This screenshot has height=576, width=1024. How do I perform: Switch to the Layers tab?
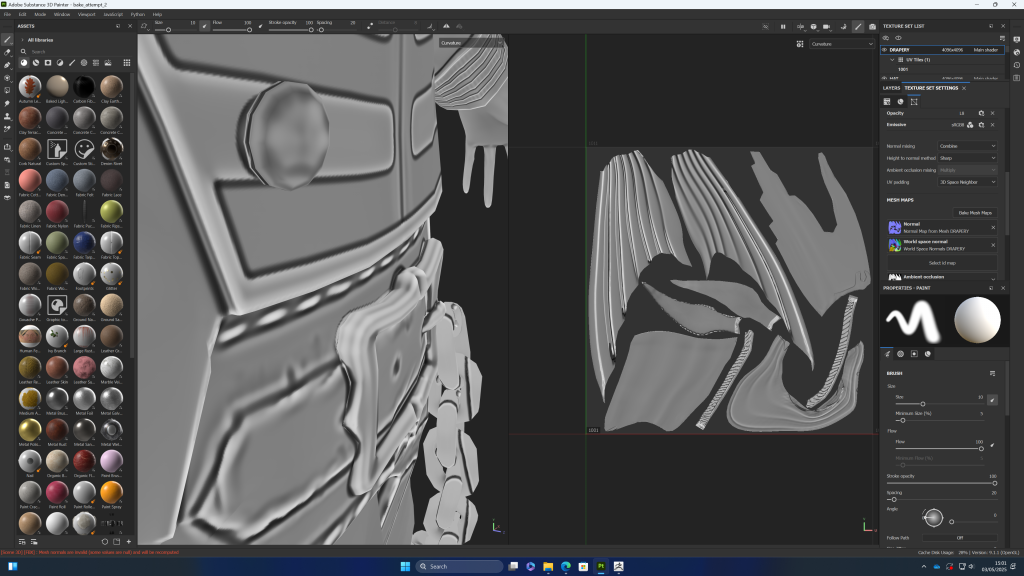click(x=891, y=88)
